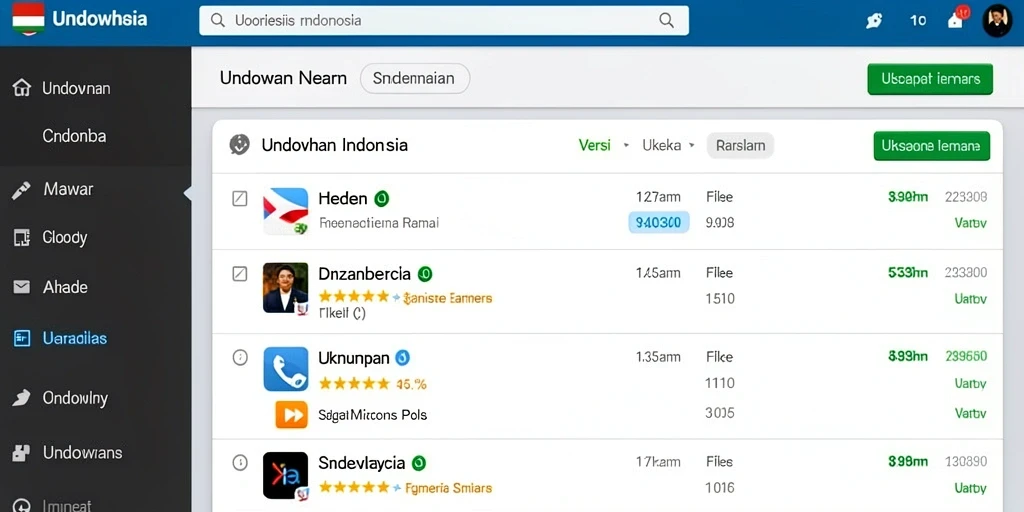Open the Mawar pen icon in sidebar
1024x512 pixels.
22,190
